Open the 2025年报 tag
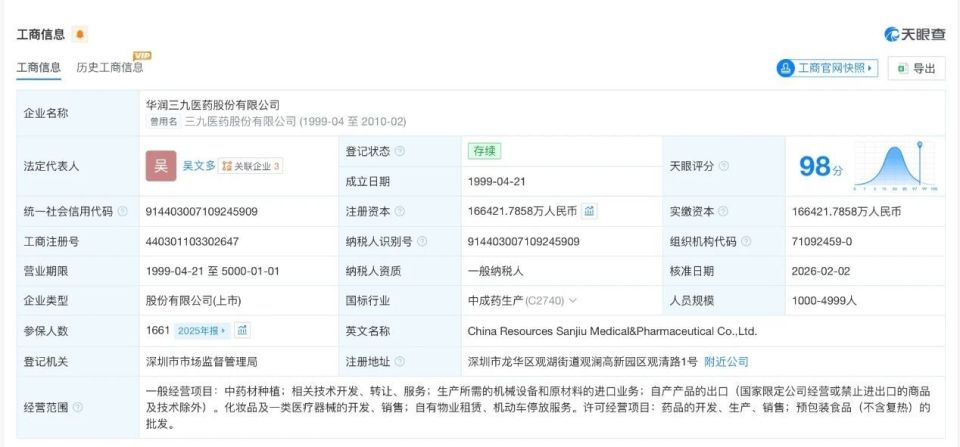960x447 pixels. click(x=201, y=331)
